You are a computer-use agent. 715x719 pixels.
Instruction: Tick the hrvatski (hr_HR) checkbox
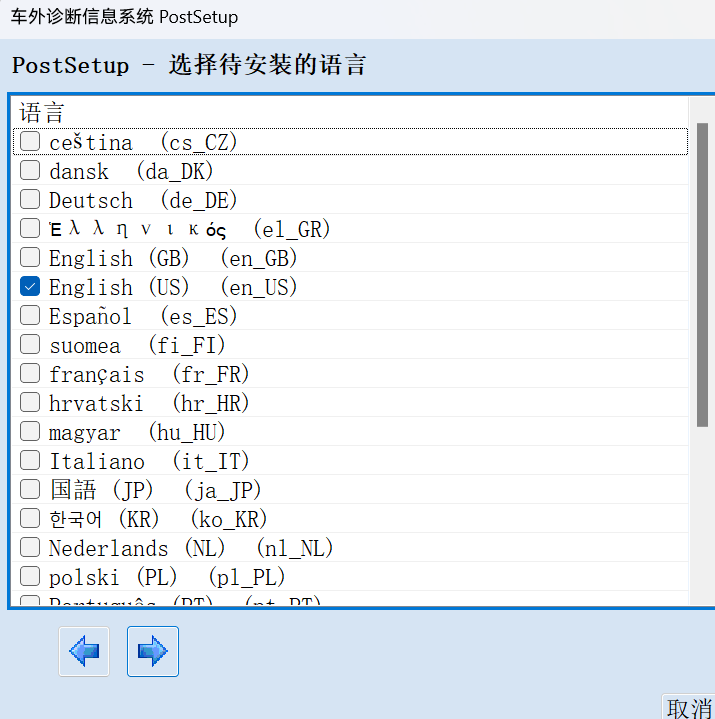coord(30,403)
